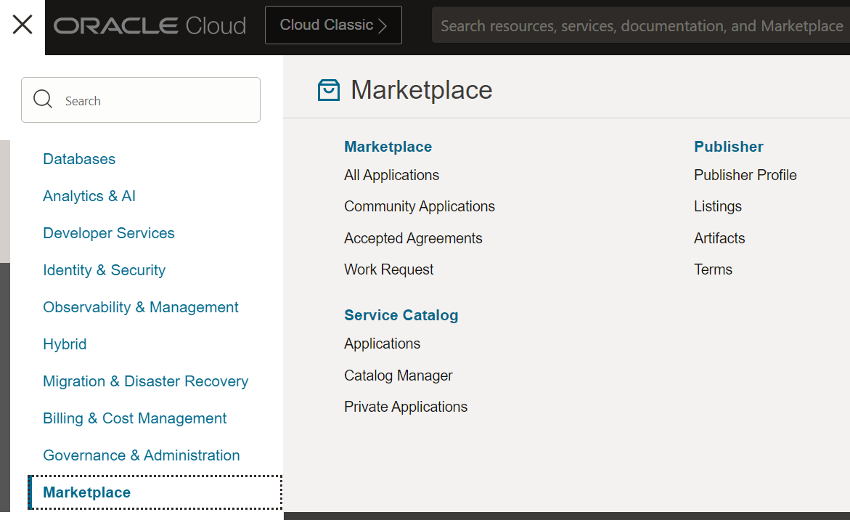The image size is (850, 520).
Task: Click the Service Catalog heading
Action: [401, 315]
